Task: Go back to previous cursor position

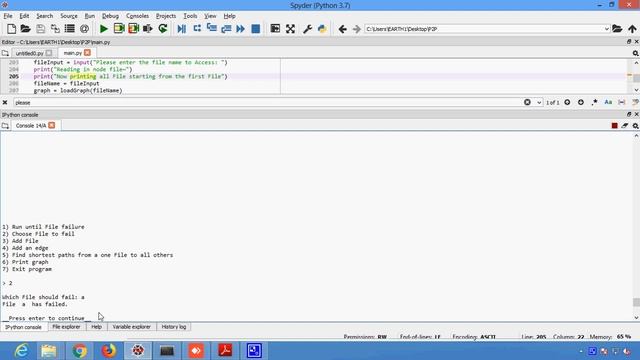Action: (x=342, y=29)
